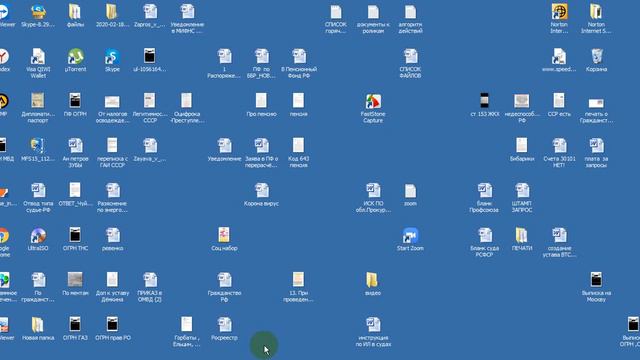Image resolution: width=640 pixels, height=360 pixels.
Task: Open плата за запросы document
Action: pos(596,147)
